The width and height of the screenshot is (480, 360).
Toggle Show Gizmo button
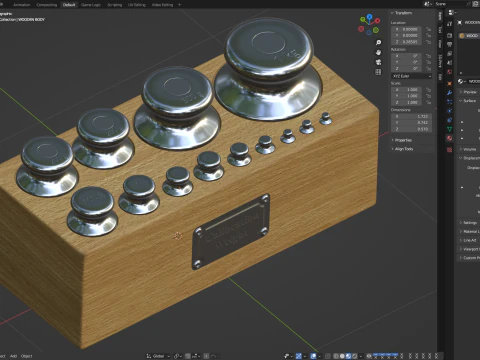click(x=299, y=356)
